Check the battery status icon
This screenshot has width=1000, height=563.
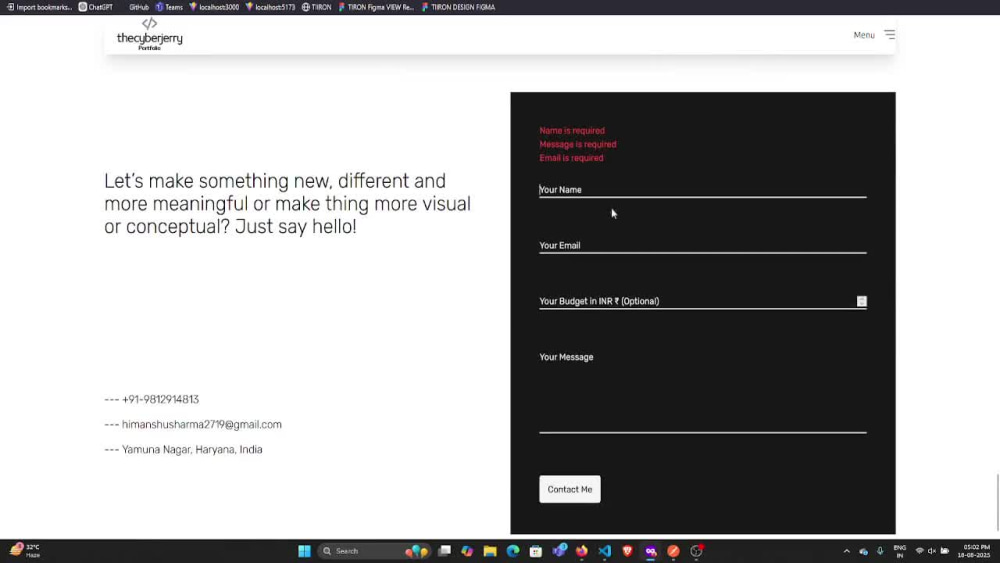tap(945, 551)
